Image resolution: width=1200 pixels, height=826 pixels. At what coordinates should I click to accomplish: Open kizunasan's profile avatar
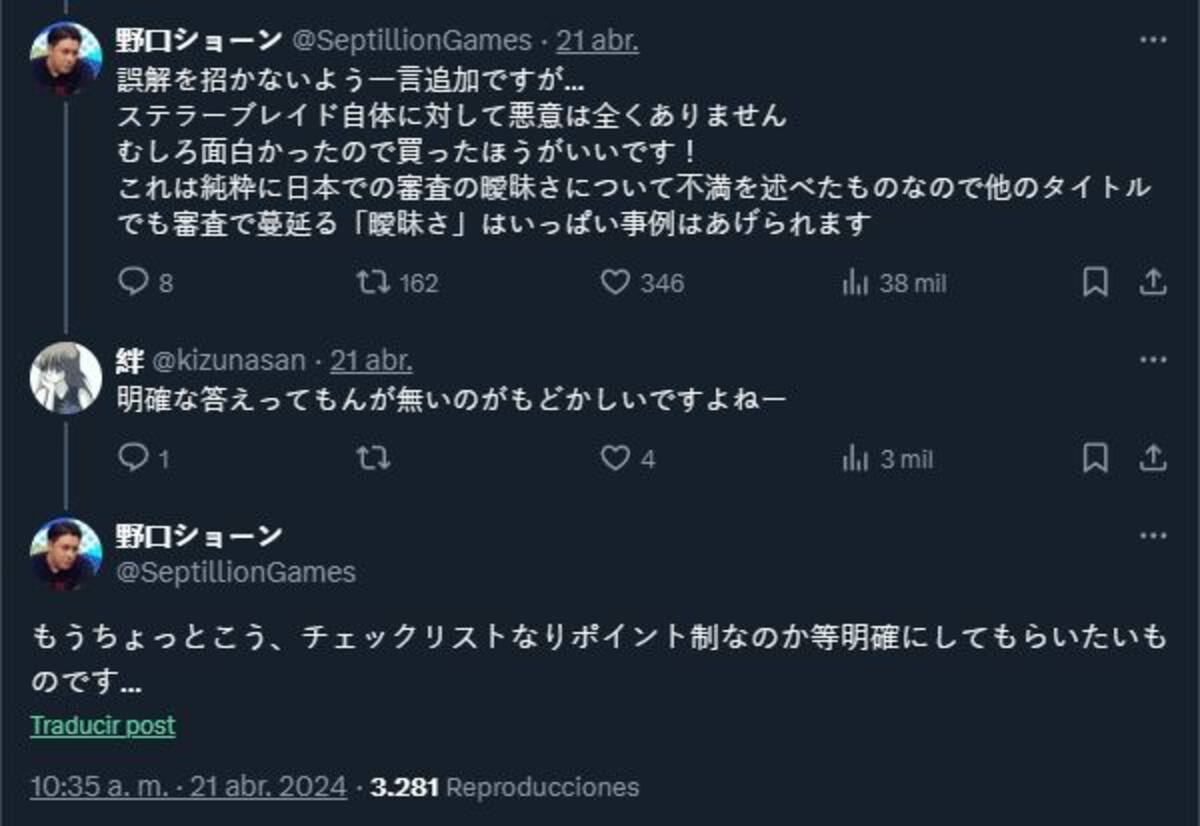tap(66, 377)
